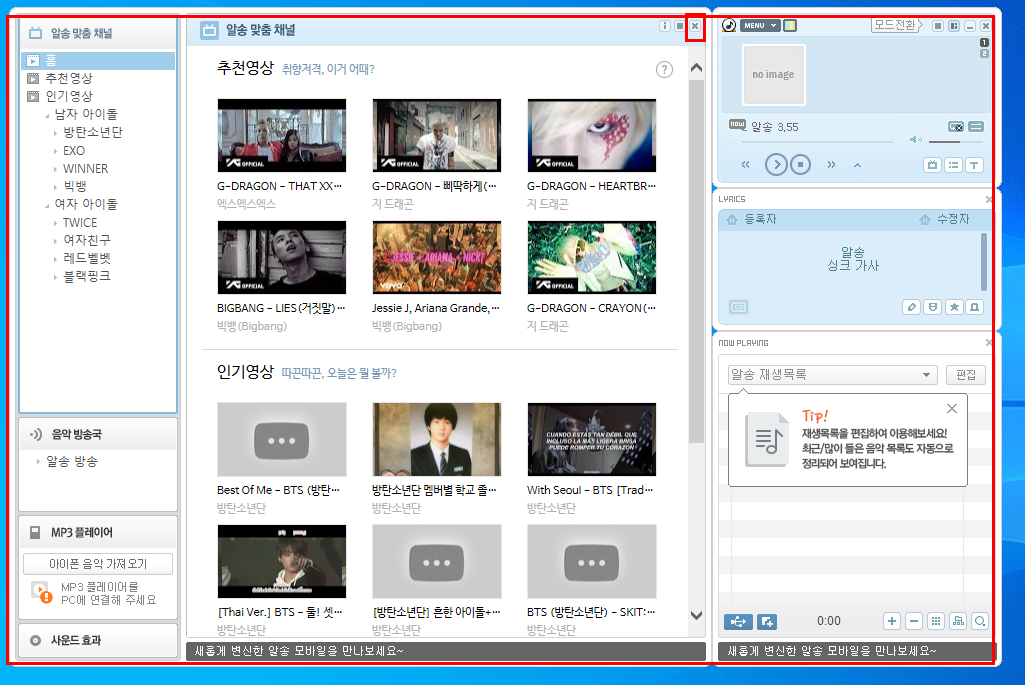This screenshot has height=685, width=1025.
Task: Start playback with the play button
Action: click(x=776, y=164)
